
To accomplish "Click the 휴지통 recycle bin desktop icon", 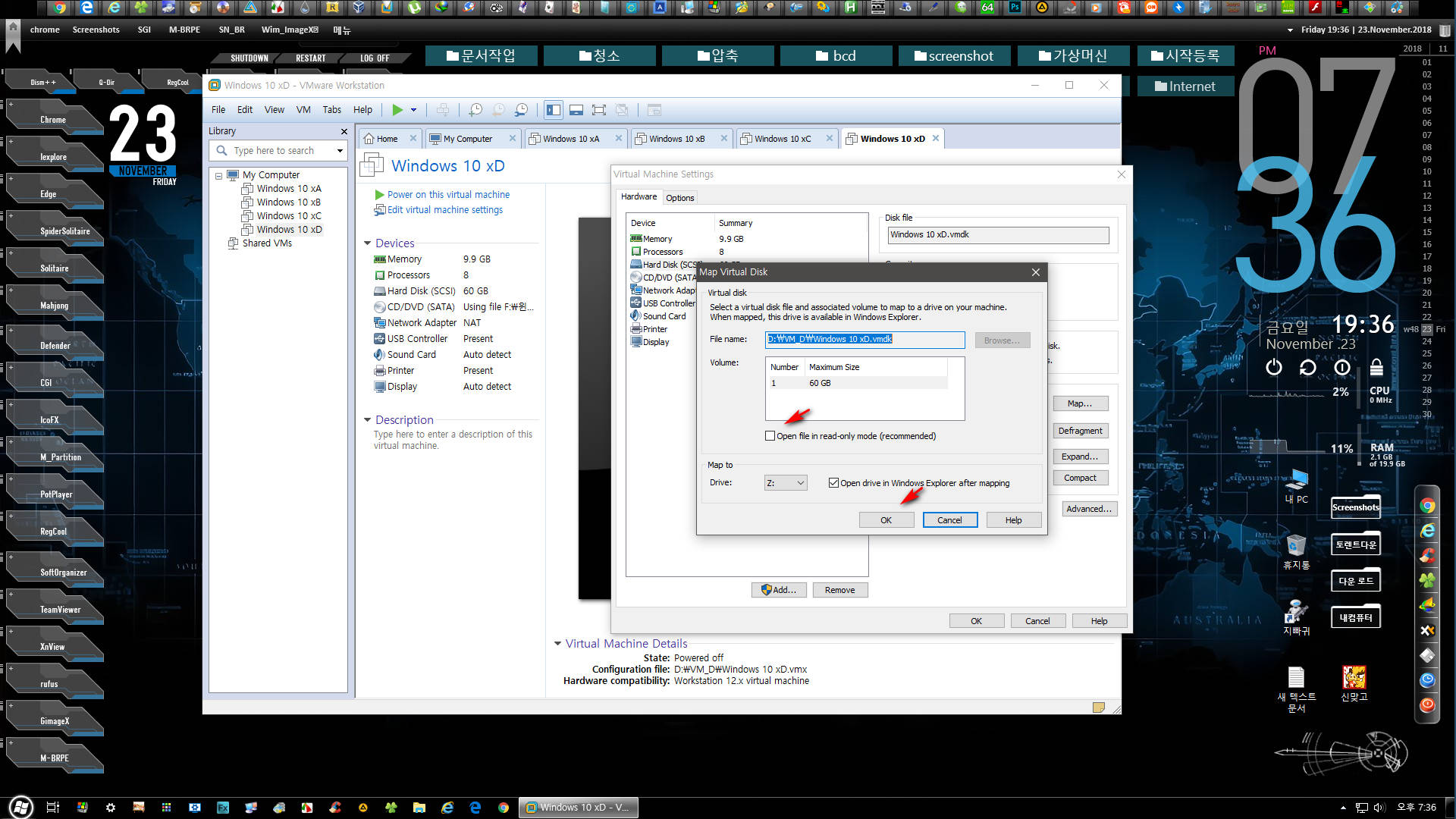I will 1297,552.
